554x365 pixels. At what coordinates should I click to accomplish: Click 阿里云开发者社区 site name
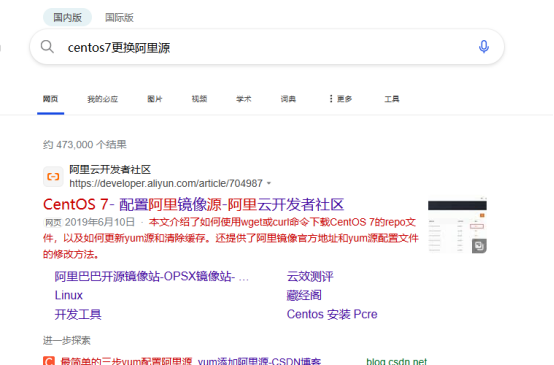[110, 170]
